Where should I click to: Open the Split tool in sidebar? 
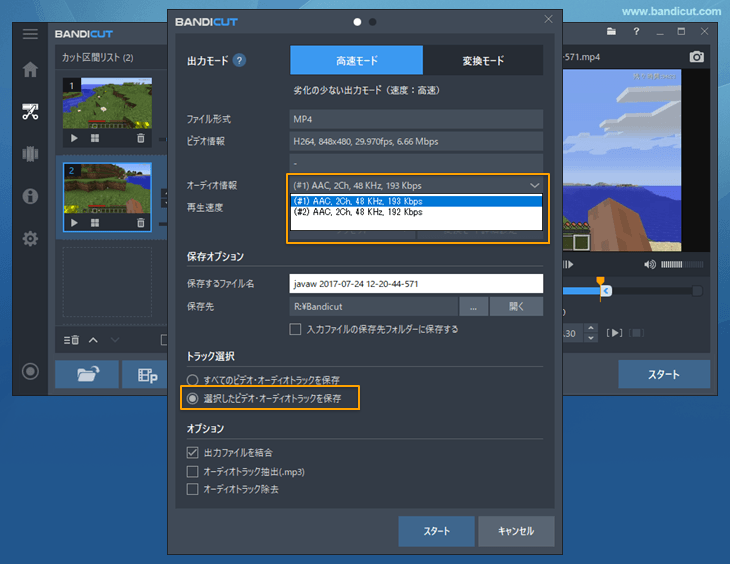[30, 154]
